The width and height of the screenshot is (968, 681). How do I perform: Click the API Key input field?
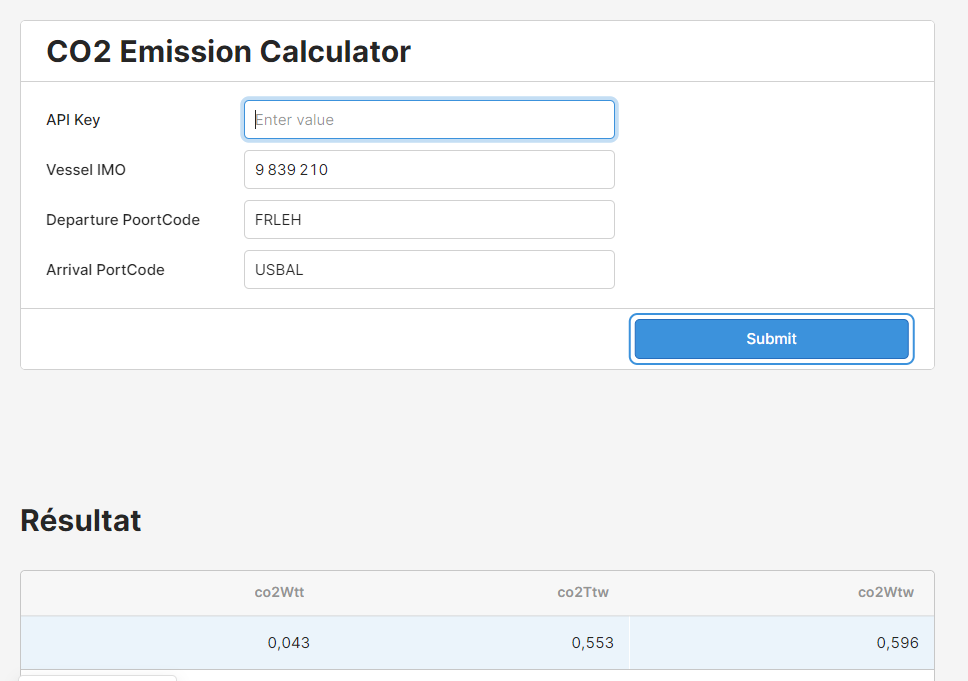pyautogui.click(x=429, y=119)
